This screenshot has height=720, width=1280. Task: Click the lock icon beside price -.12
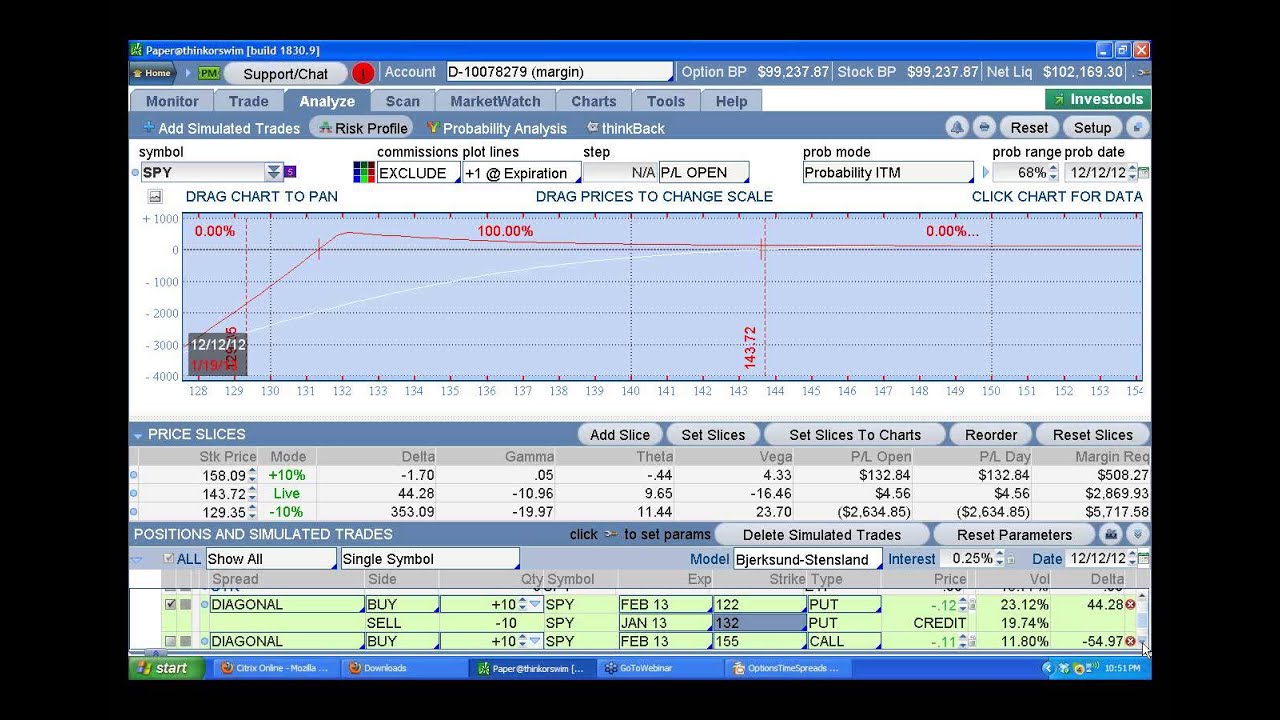972,604
